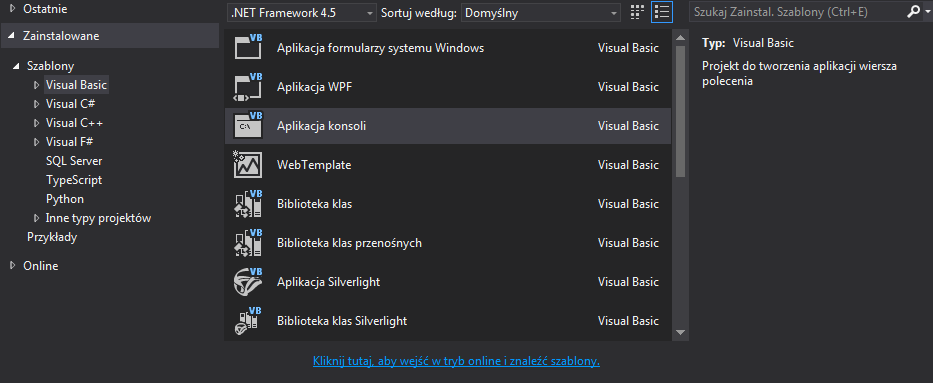Click the Biblioteka klas template icon
This screenshot has height=383, width=933.
pyautogui.click(x=248, y=204)
